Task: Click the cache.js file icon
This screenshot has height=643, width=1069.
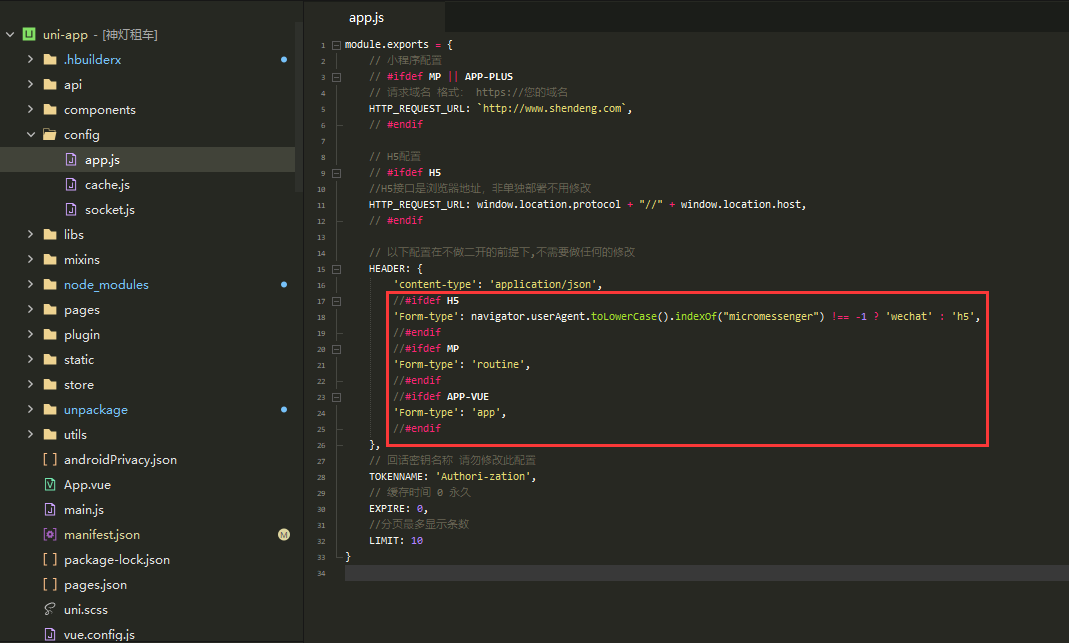Action: pos(70,185)
